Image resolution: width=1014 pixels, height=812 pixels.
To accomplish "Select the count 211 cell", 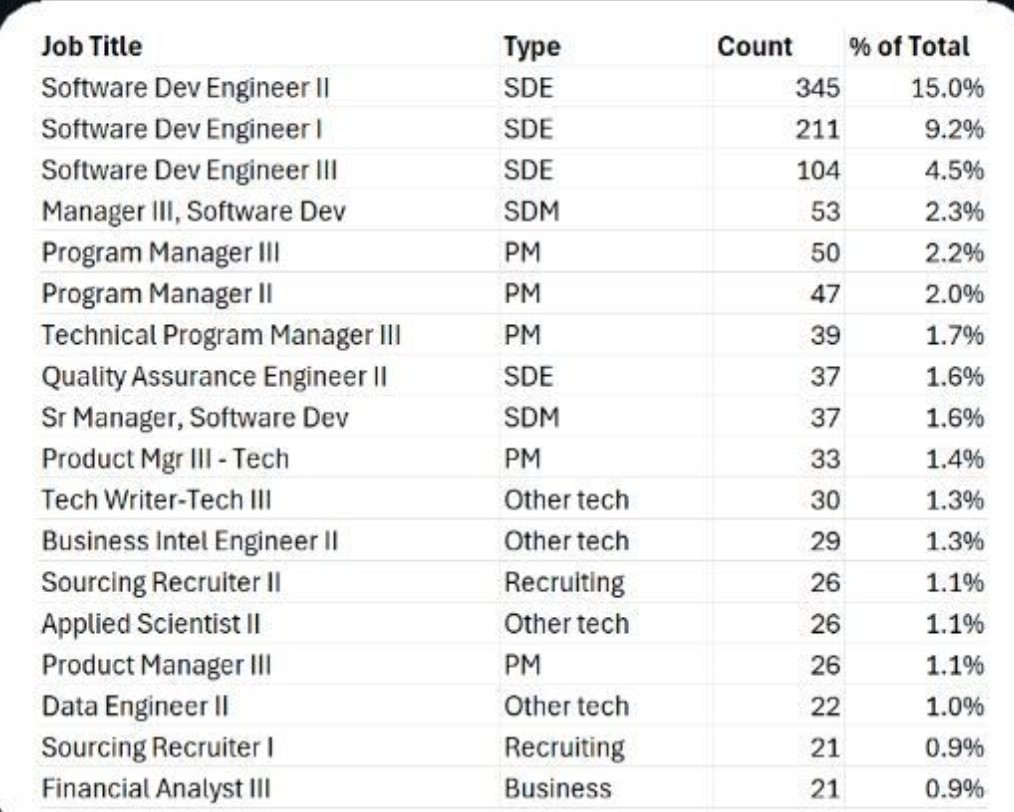I will click(x=817, y=129).
